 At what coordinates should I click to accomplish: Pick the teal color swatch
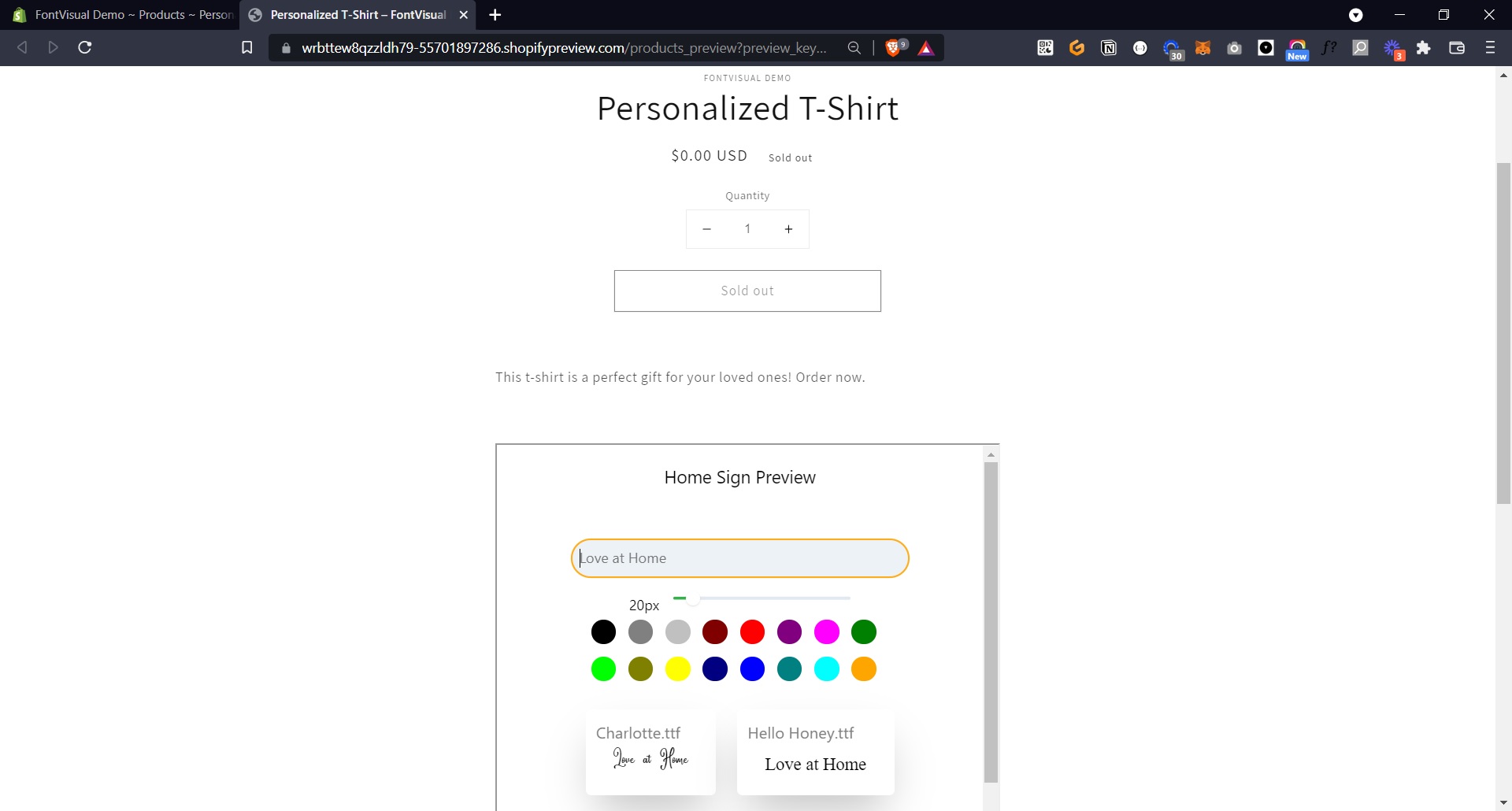point(789,668)
